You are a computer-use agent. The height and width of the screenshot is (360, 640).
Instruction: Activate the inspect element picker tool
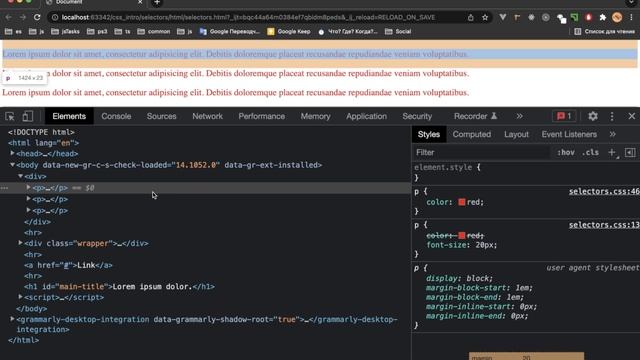(x=10, y=116)
